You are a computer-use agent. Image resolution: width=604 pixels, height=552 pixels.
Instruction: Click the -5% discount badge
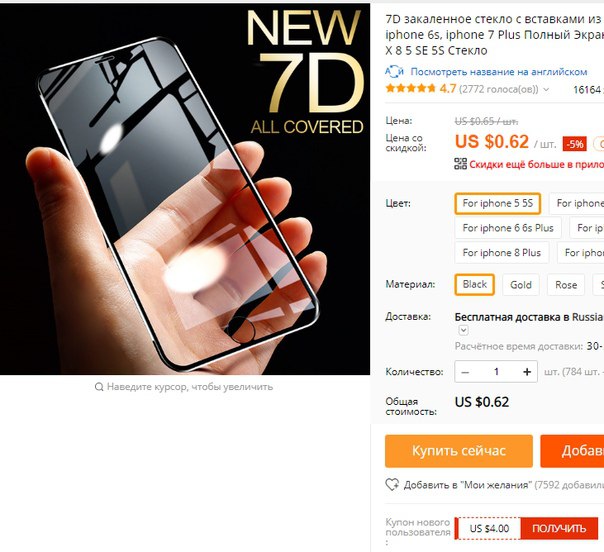(575, 144)
